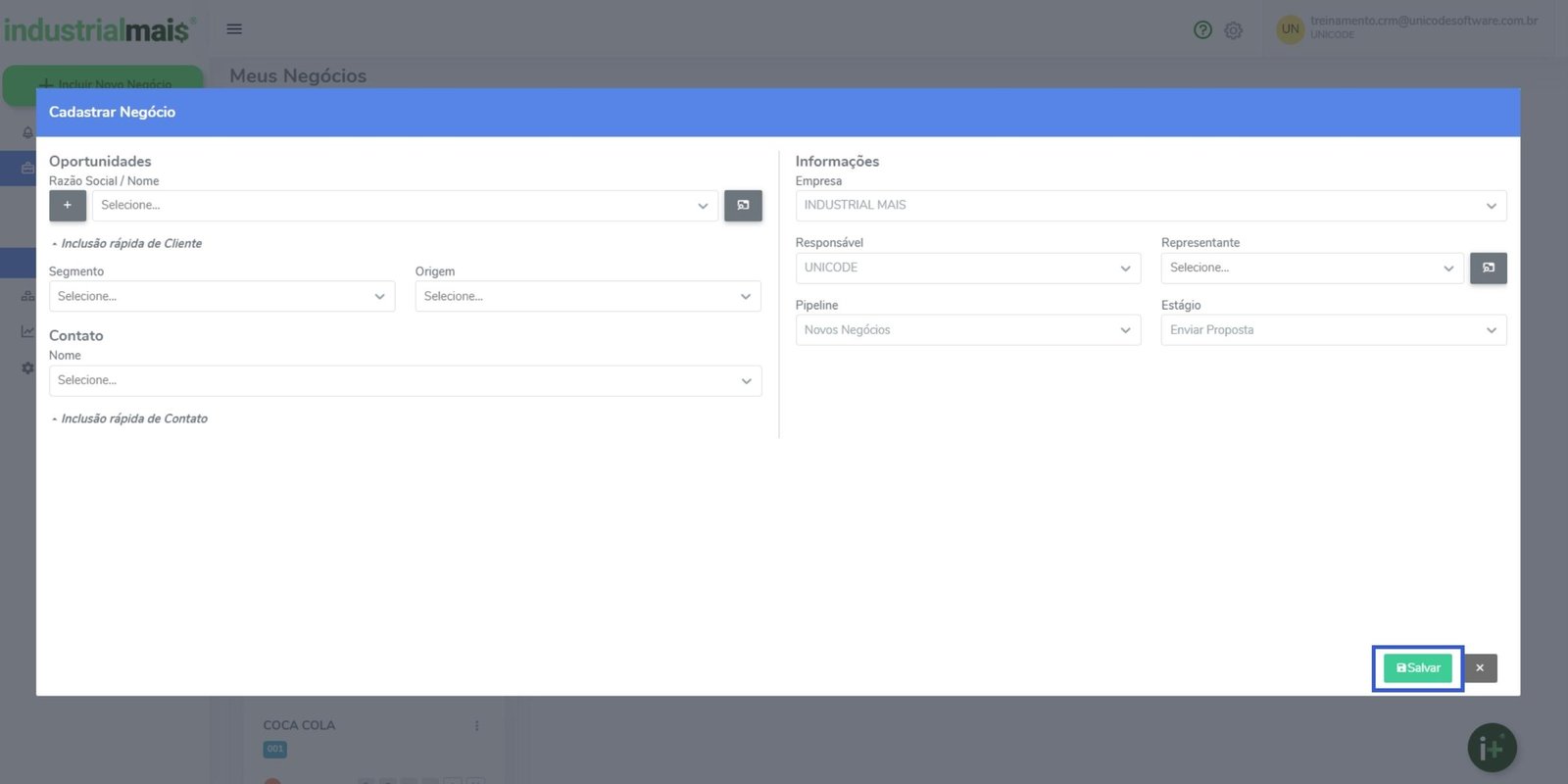Viewport: 1568px width, 784px height.
Task: Toggle the hamburger menu icon
Action: point(234,28)
